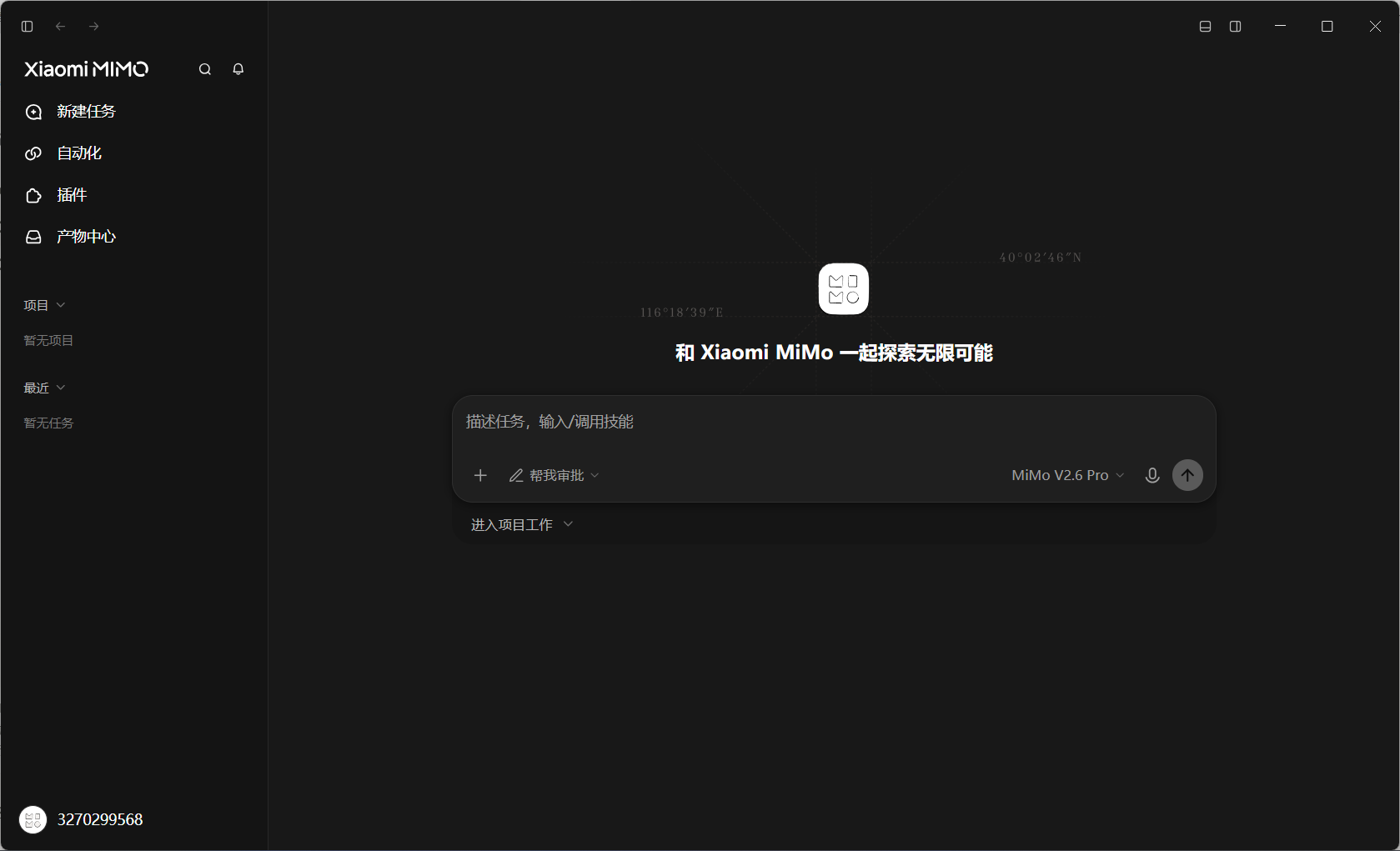Go back with the left arrow
This screenshot has height=851, width=1400.
coord(60,27)
